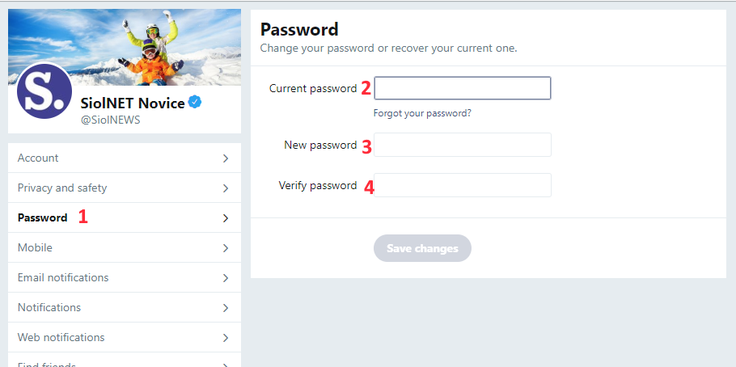Click the SiolNET Novice profile avatar

[x=44, y=91]
